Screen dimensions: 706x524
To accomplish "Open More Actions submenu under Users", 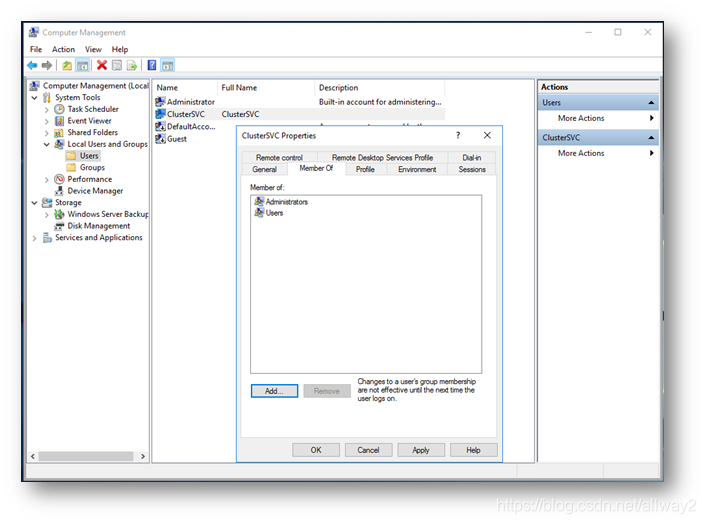I will click(x=598, y=118).
